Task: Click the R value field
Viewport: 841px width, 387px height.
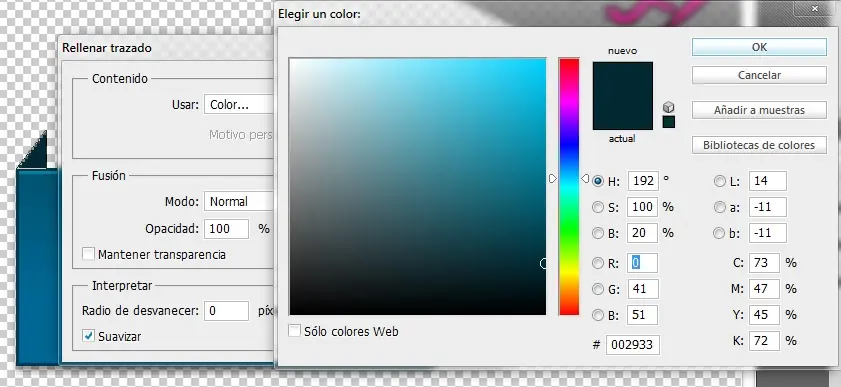Action: 643,263
